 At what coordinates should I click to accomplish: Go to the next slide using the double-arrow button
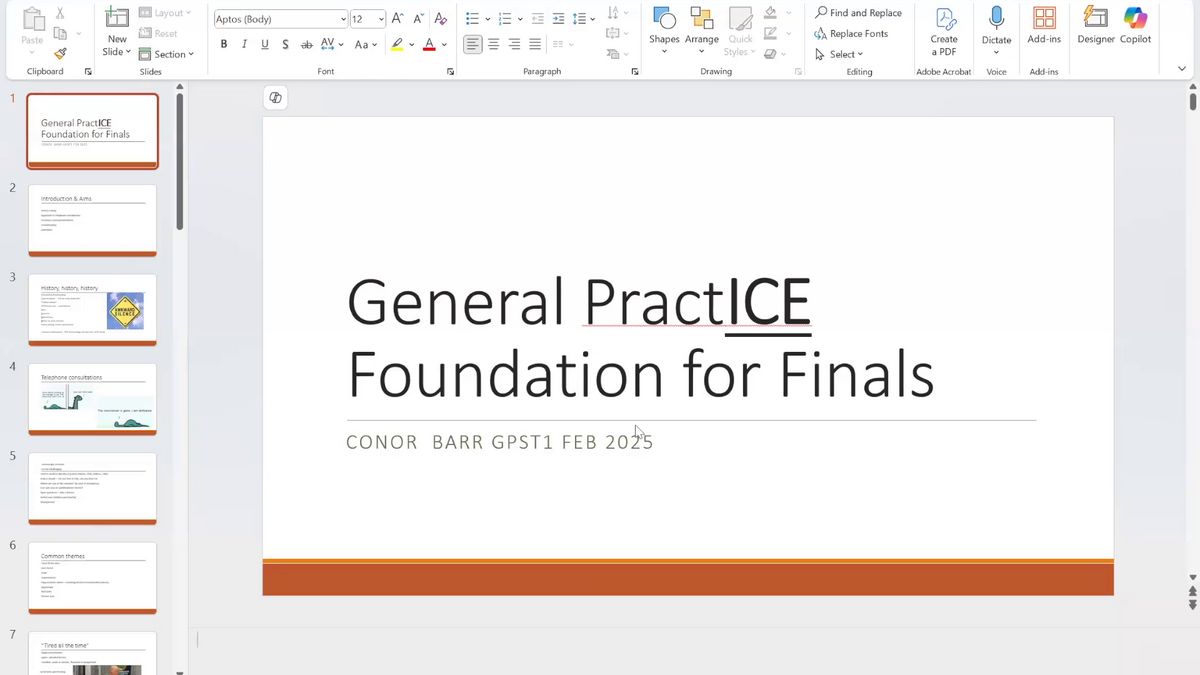pos(1192,604)
